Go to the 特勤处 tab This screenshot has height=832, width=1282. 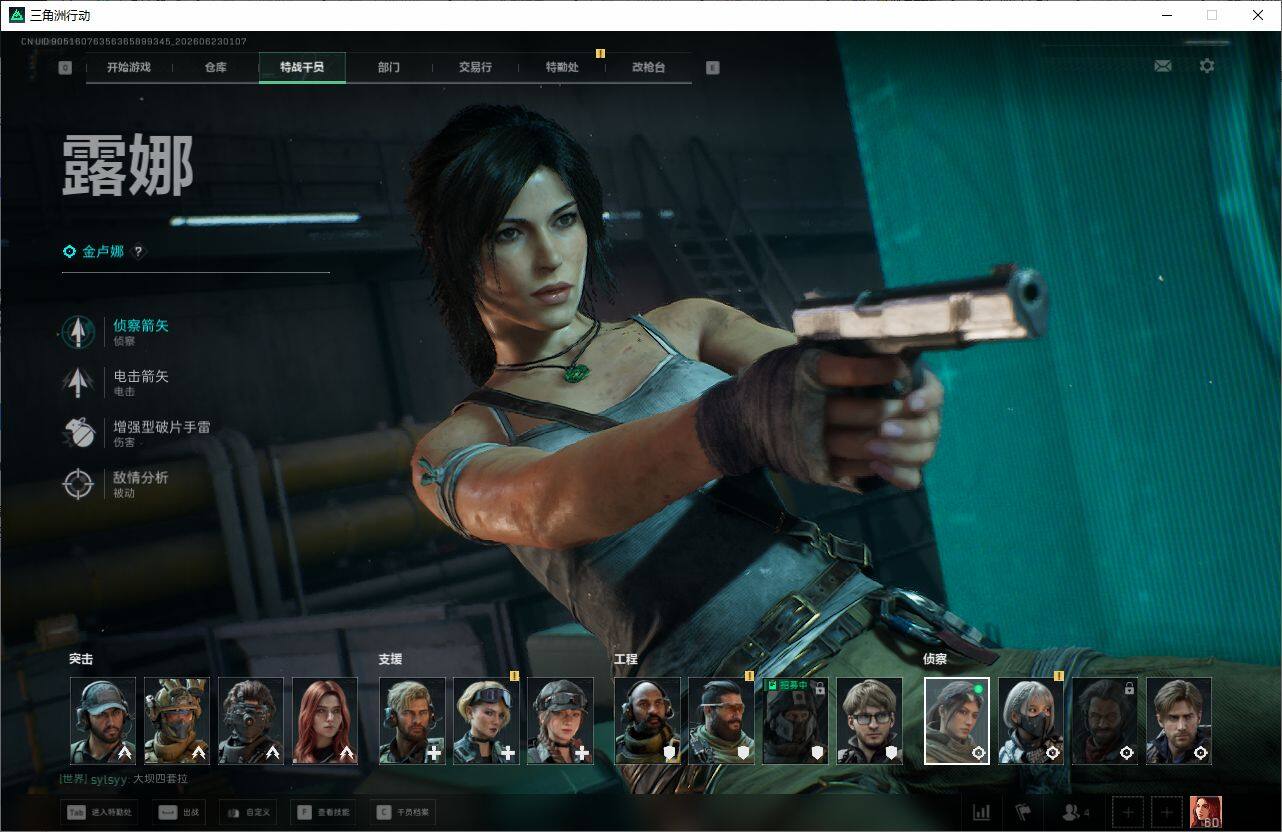(562, 68)
